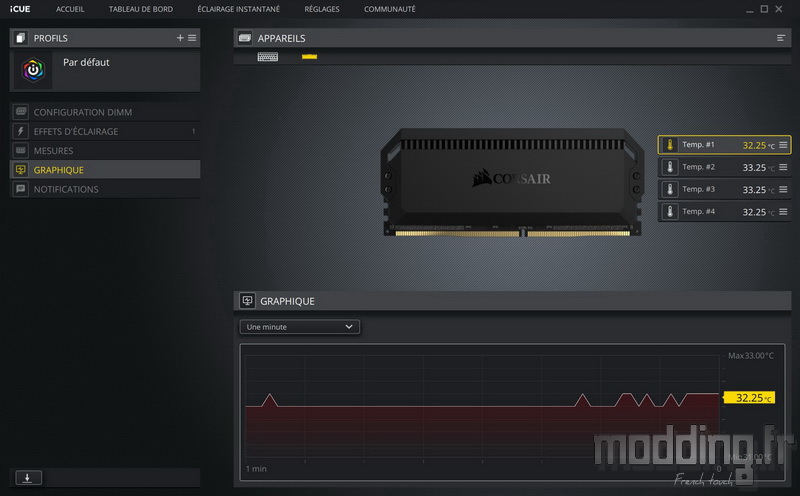Click Temp. #1 thermometer icon
Viewport: 800px width, 496px height.
coord(670,145)
